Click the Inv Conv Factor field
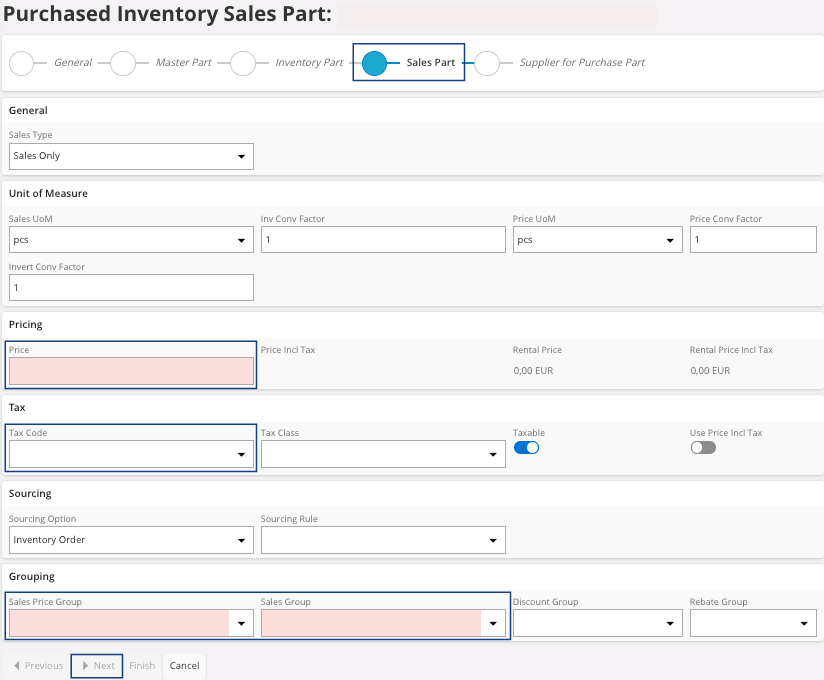Viewport: 824px width, 680px height. (383, 240)
